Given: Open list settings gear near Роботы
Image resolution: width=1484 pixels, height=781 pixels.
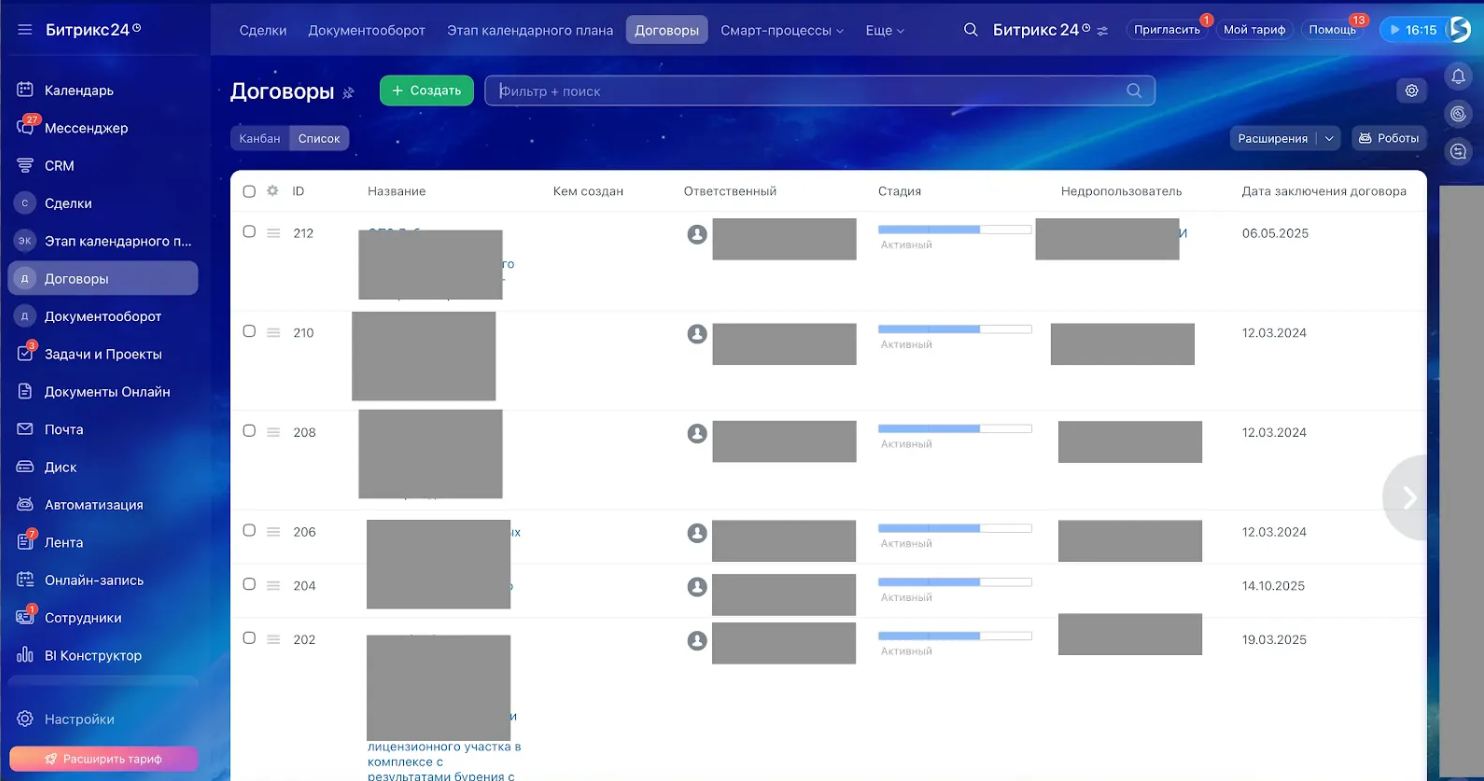Looking at the screenshot, I should click(1411, 91).
